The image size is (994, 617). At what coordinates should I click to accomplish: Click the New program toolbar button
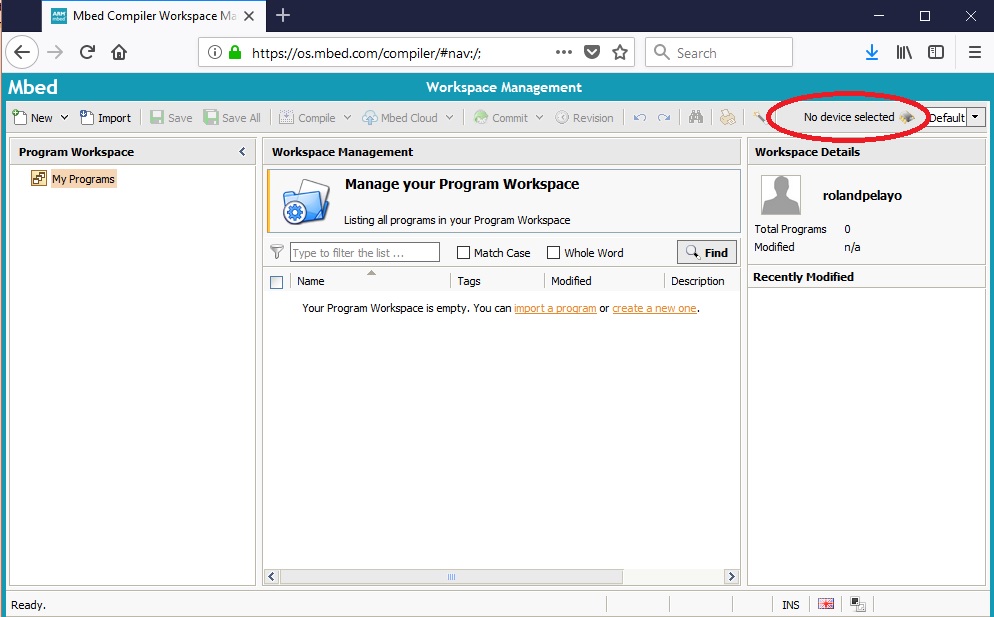32,117
